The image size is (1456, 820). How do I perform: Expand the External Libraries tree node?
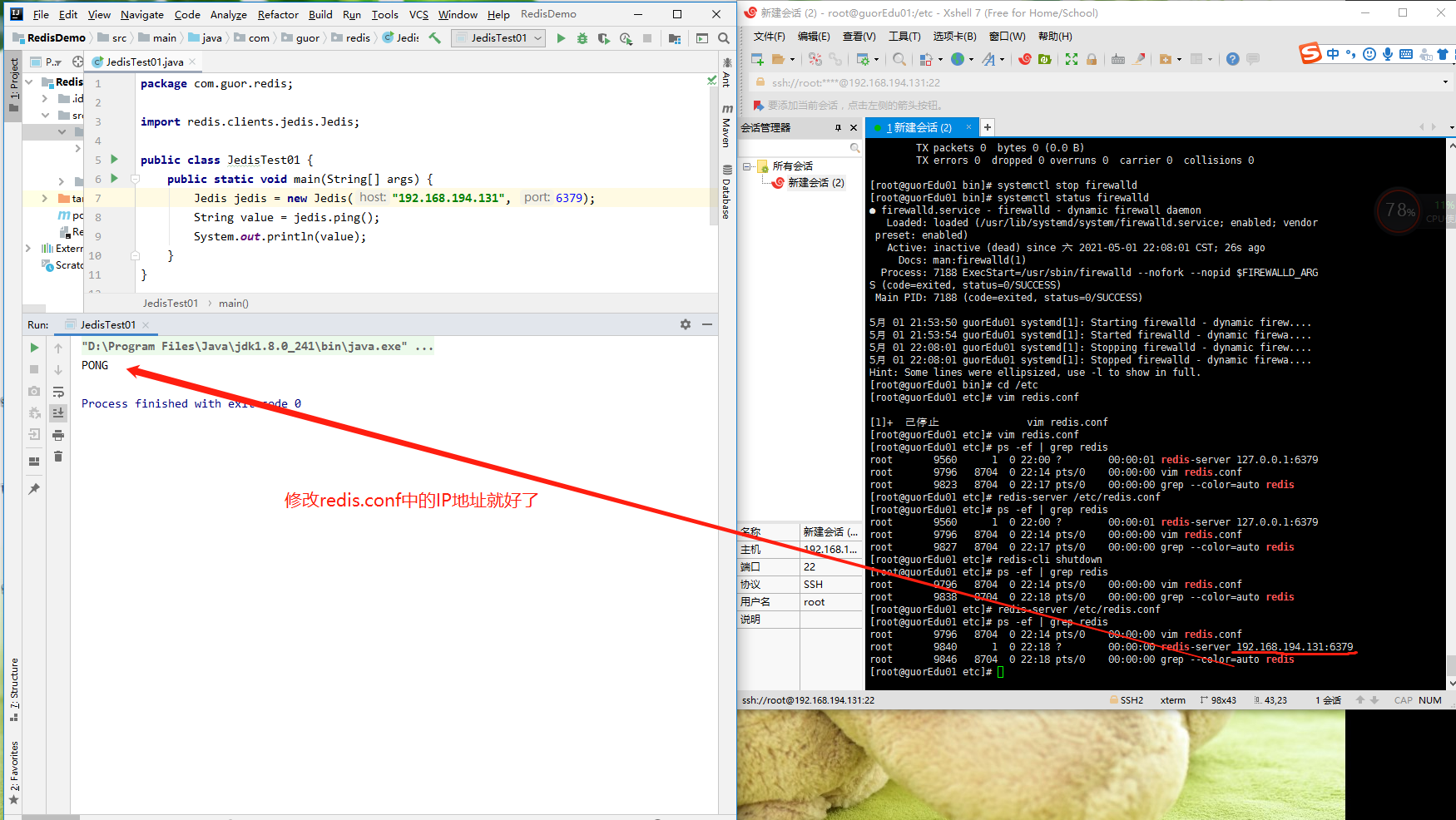pyautogui.click(x=28, y=248)
